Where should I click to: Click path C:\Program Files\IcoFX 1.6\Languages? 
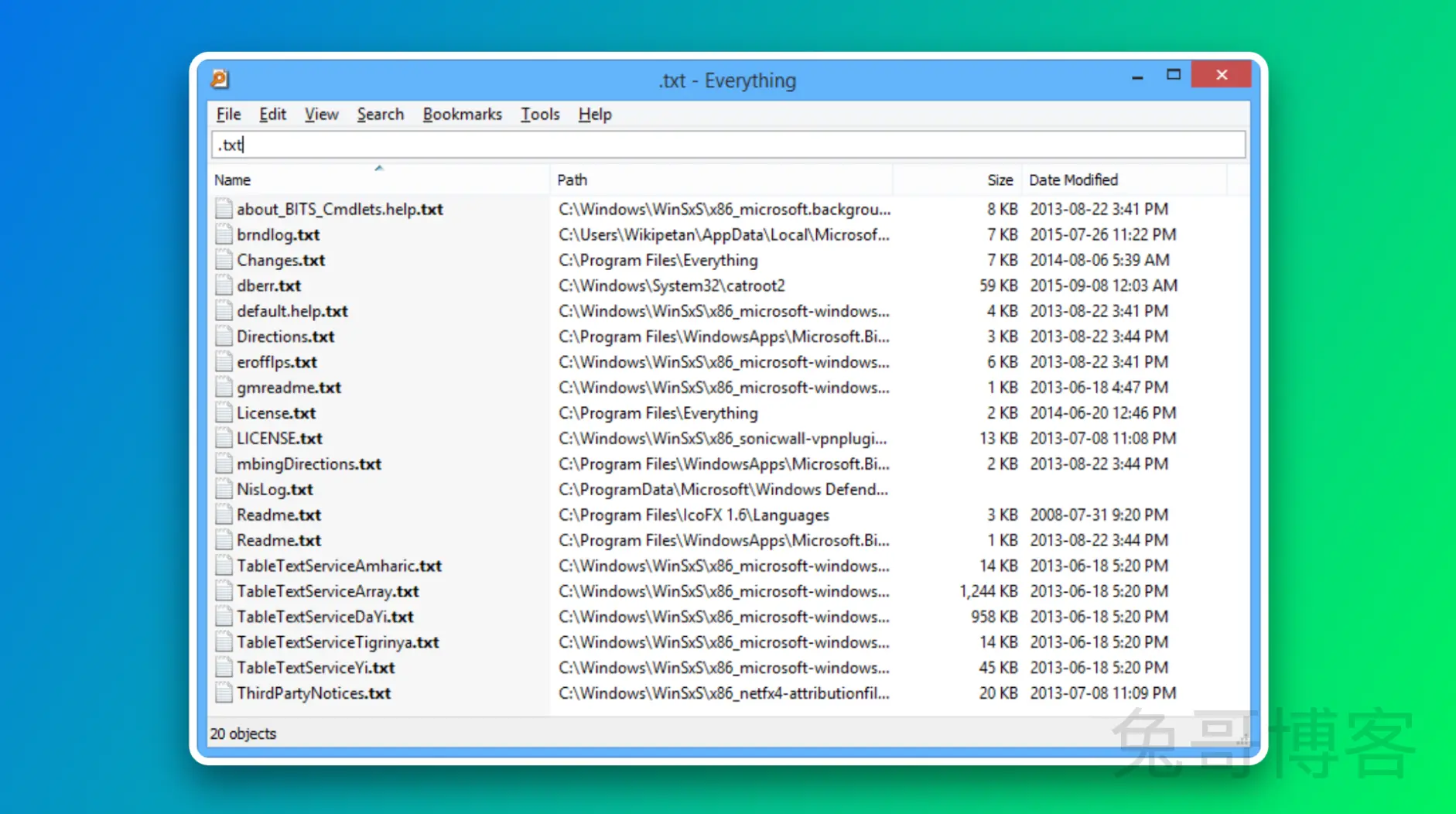click(694, 515)
